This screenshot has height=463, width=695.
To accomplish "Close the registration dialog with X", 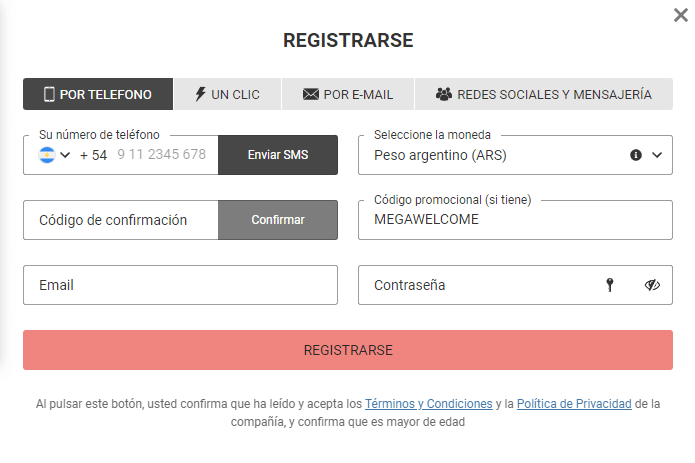I will click(681, 15).
